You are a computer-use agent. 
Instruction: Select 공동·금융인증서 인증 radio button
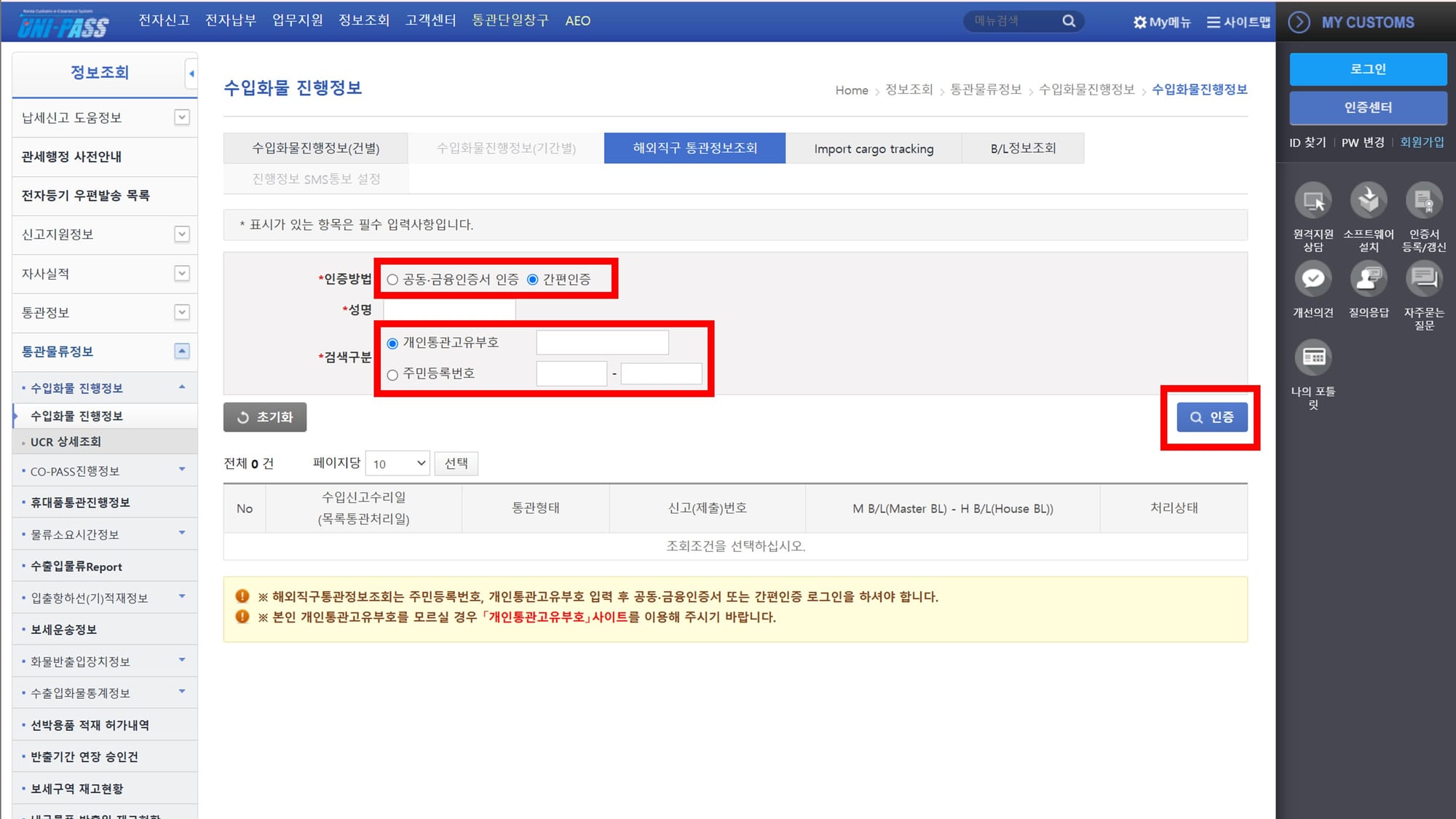click(x=392, y=280)
